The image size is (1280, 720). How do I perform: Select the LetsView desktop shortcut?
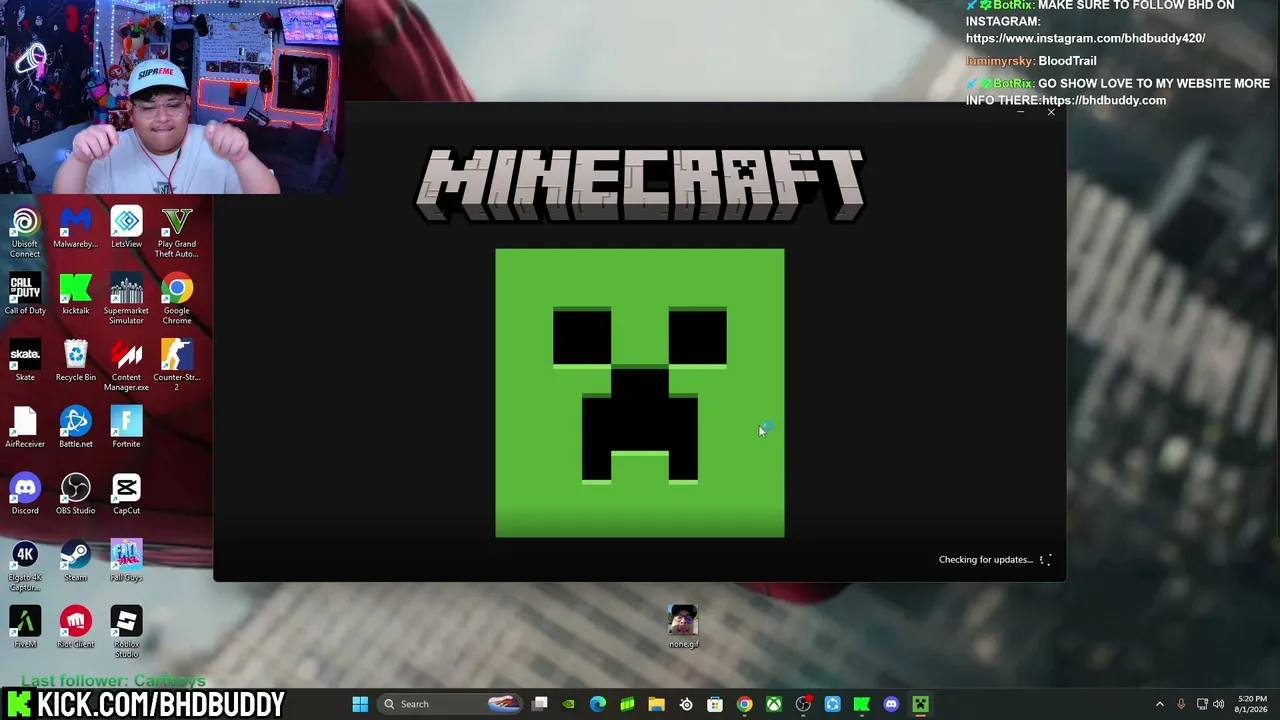tap(126, 228)
